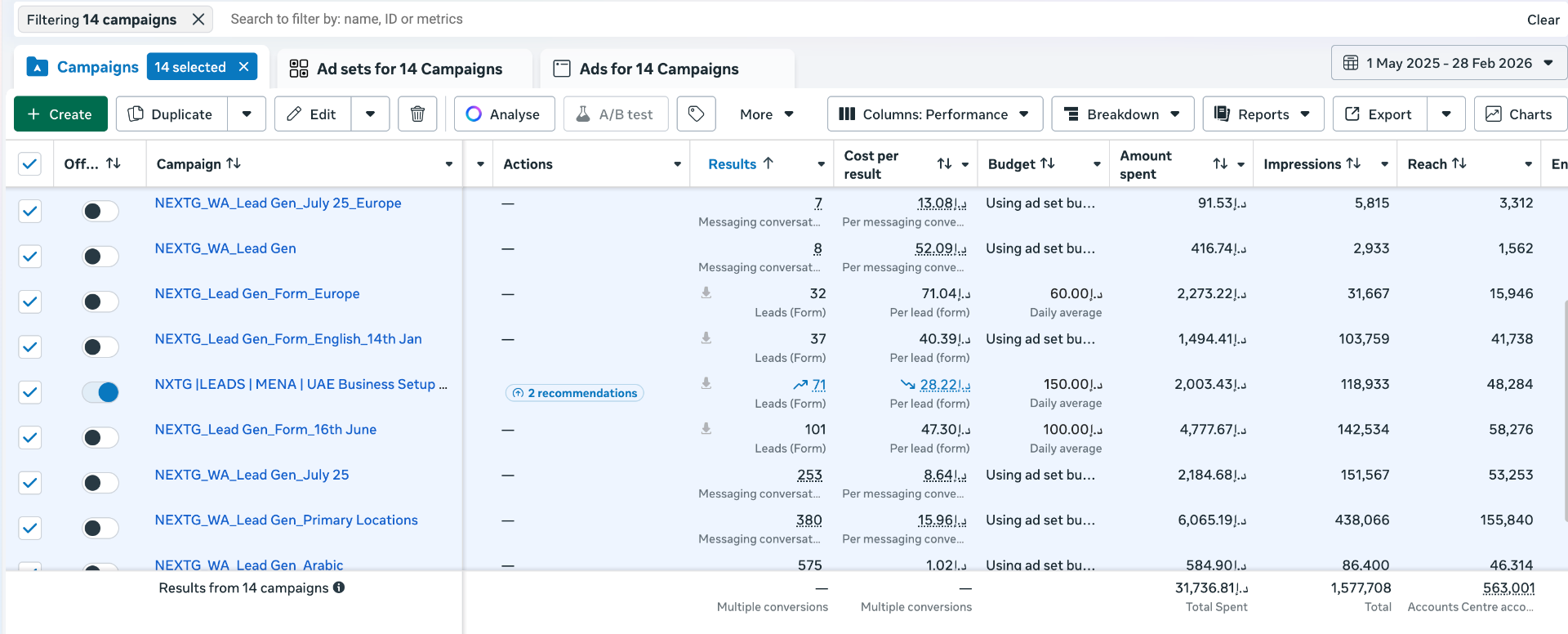Click the search filter input field
This screenshot has height=634, width=1568.
click(866, 19)
